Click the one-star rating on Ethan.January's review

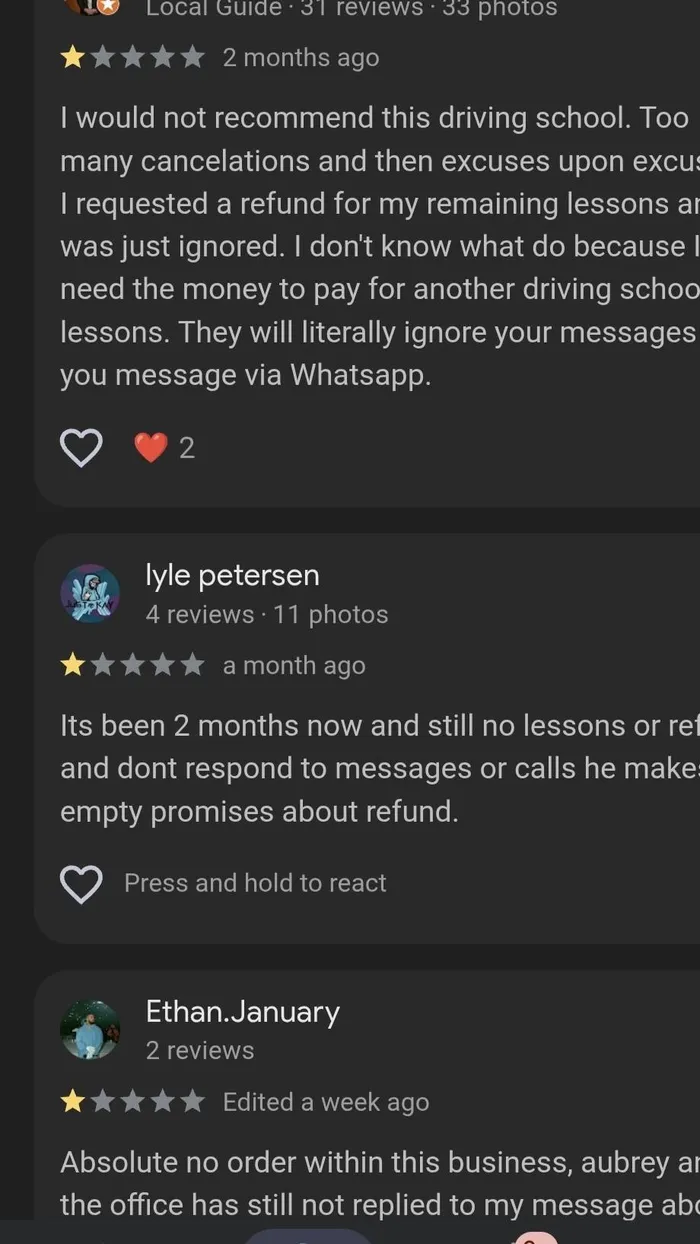[132, 1102]
